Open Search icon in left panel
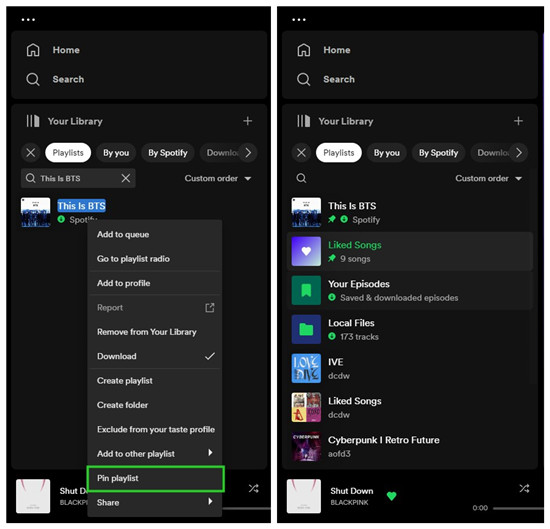Viewport: 550px width, 529px height. point(33,79)
